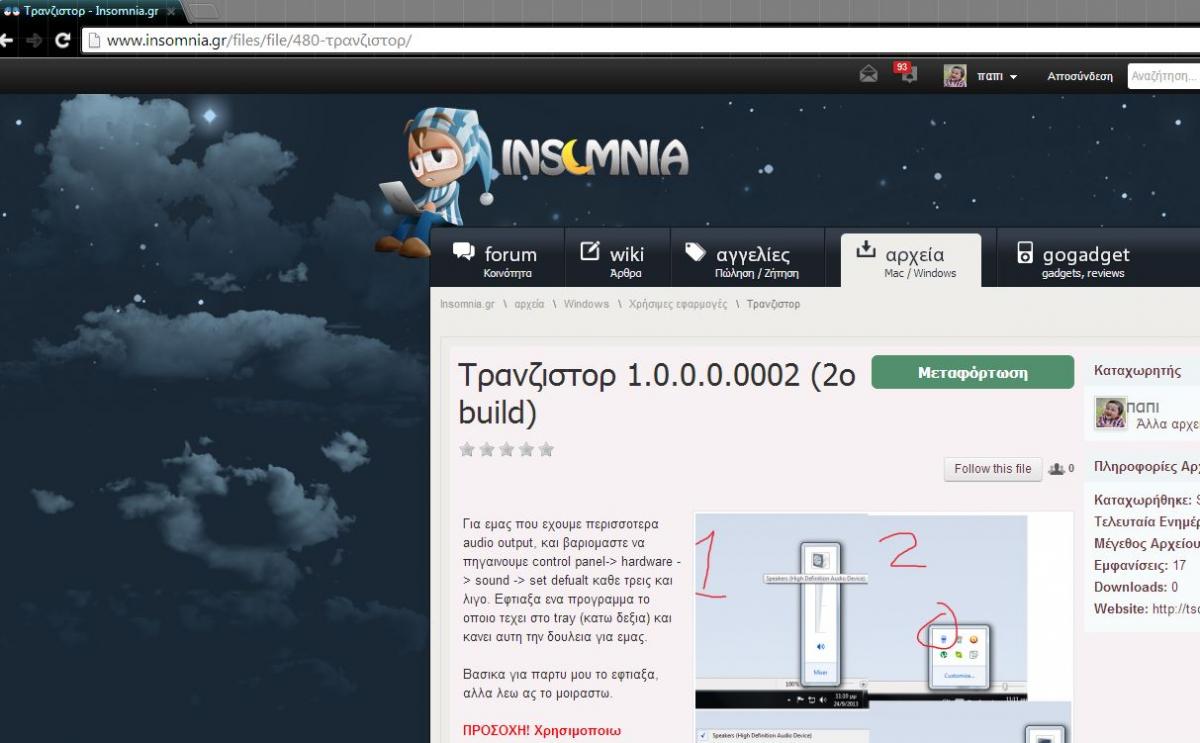Open the screenshot thumbnail with red numbers
This screenshot has height=743, width=1200.
click(x=861, y=611)
